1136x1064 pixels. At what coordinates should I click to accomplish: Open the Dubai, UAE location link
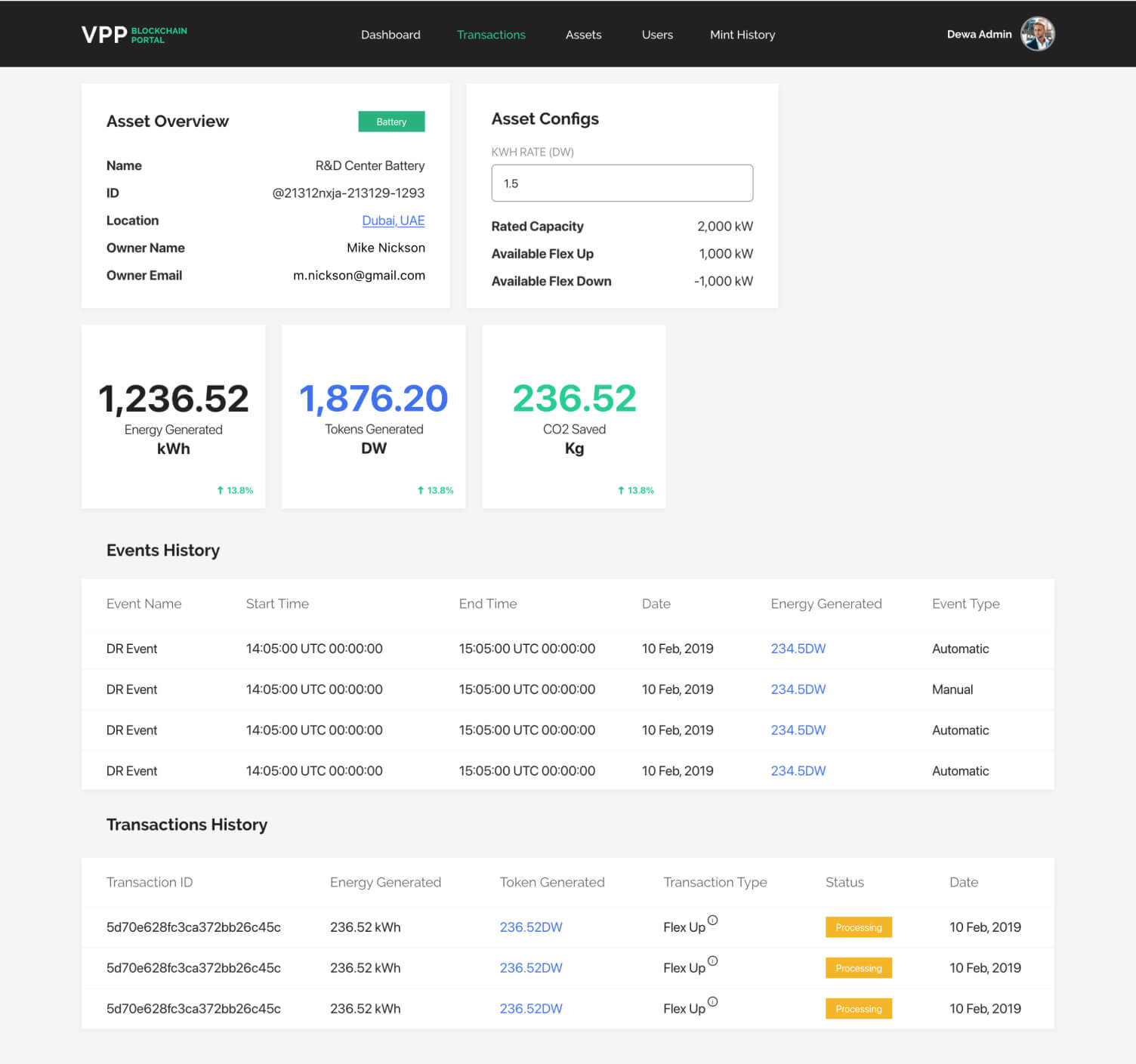coord(393,221)
